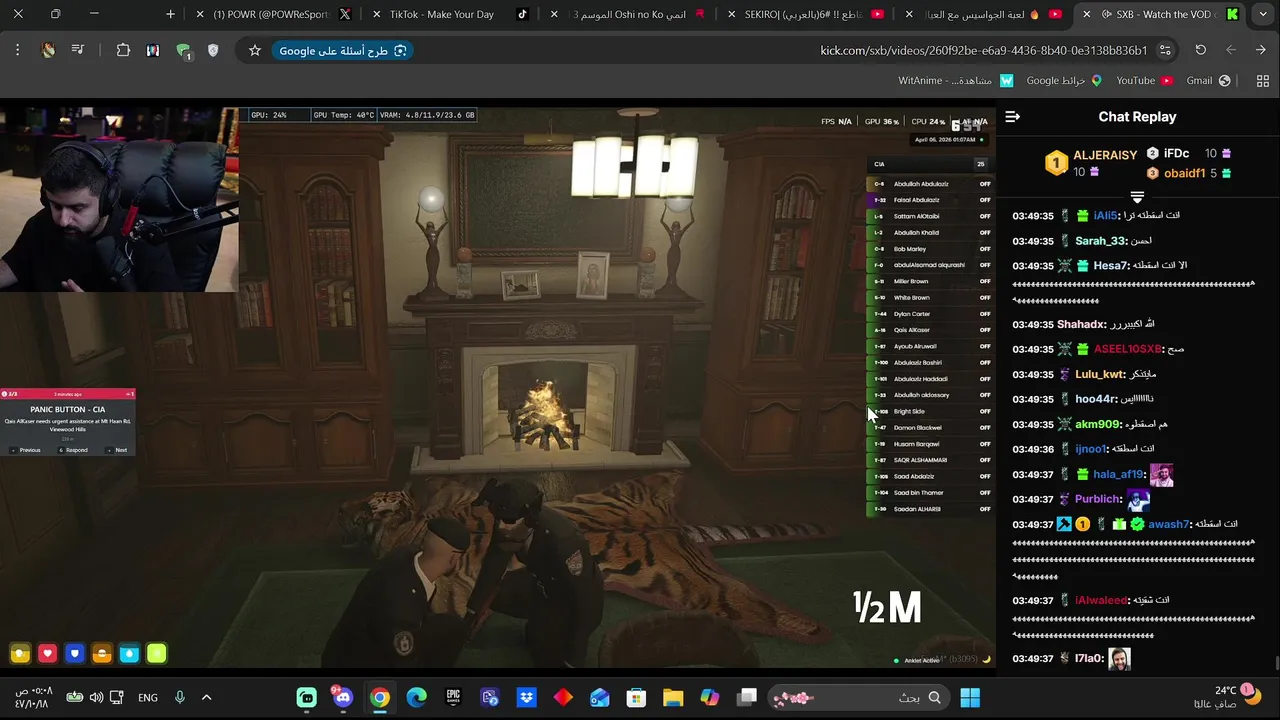Image resolution: width=1280 pixels, height=720 pixels.
Task: Open the tab search dropdown arrow
Action: click(1262, 15)
